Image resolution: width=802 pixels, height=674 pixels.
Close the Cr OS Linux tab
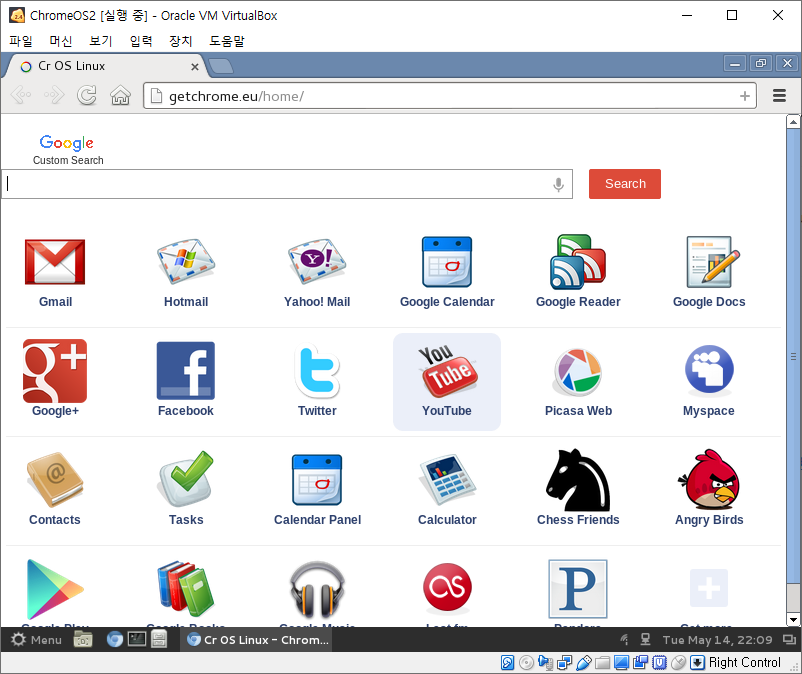pos(195,67)
